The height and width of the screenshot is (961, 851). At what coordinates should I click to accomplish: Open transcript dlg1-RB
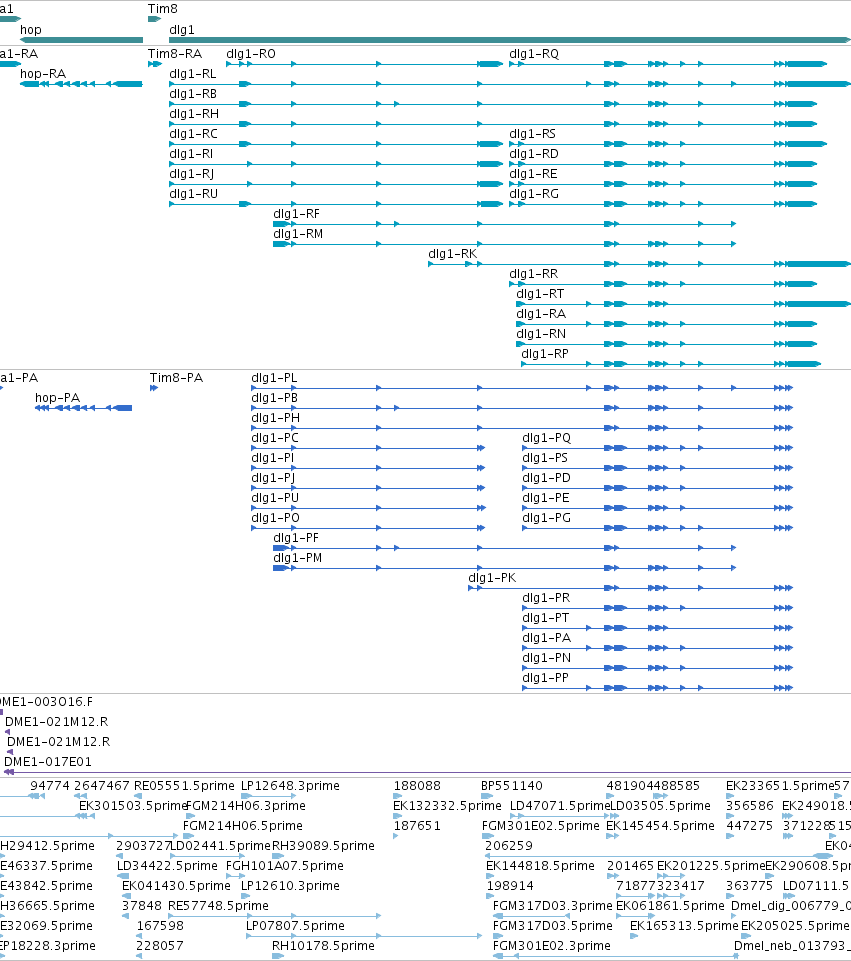(x=193, y=94)
